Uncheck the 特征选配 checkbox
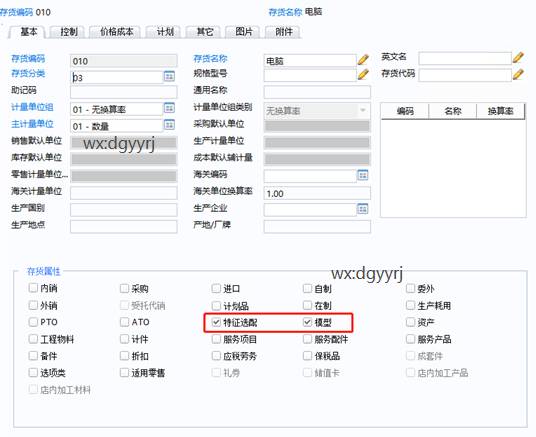536x437 pixels. (x=216, y=322)
